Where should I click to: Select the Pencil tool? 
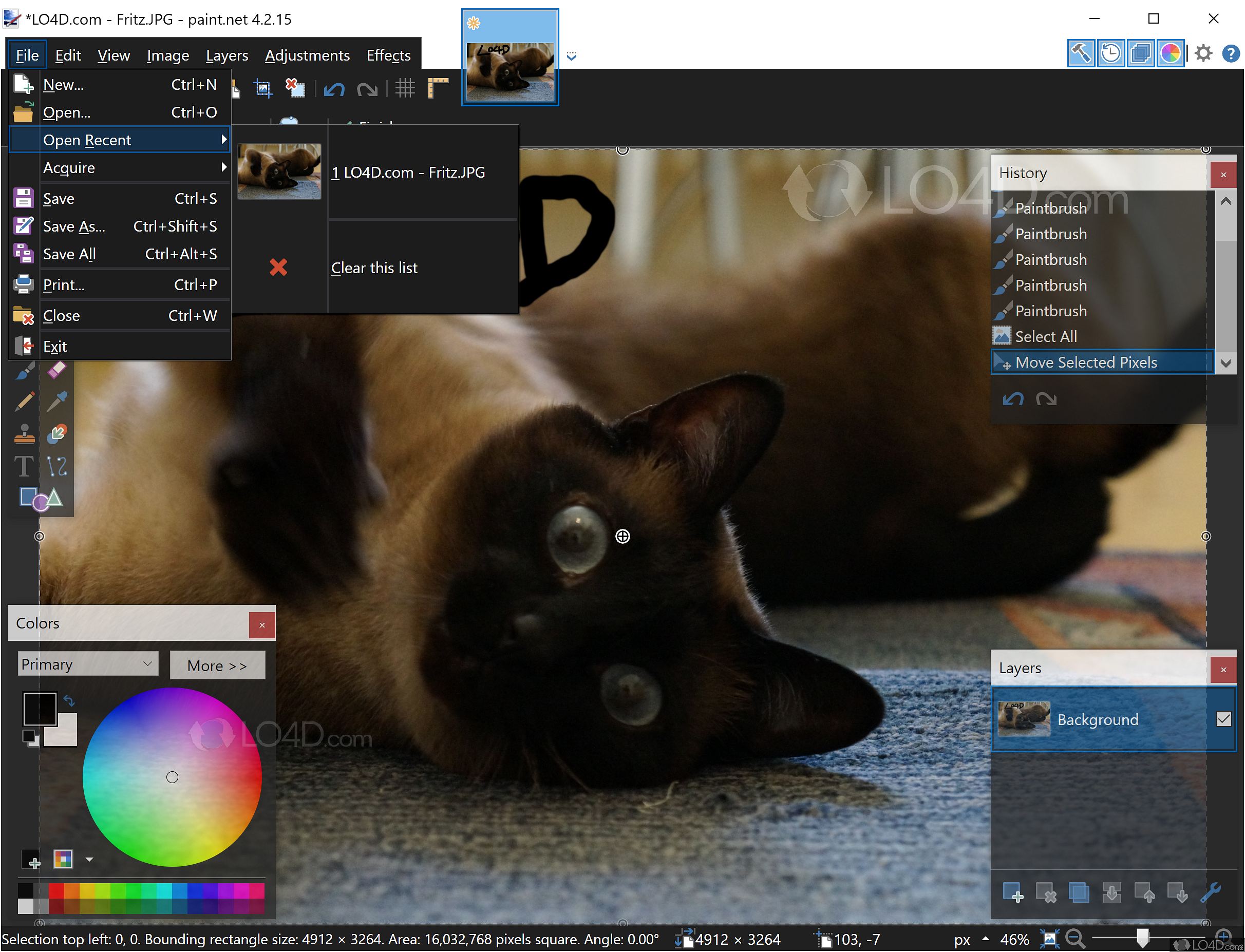tap(24, 402)
